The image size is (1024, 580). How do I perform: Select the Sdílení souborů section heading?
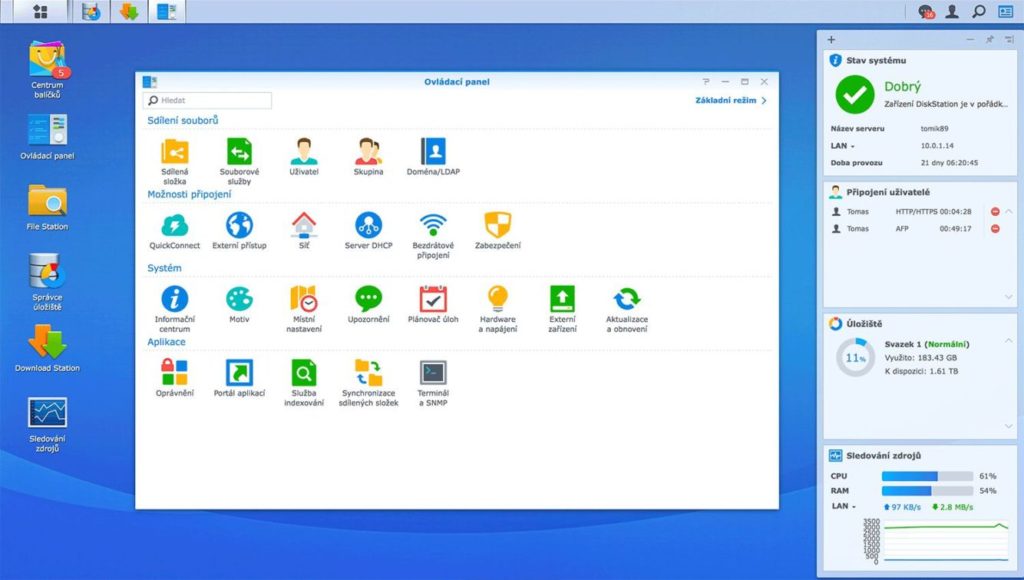click(x=183, y=120)
